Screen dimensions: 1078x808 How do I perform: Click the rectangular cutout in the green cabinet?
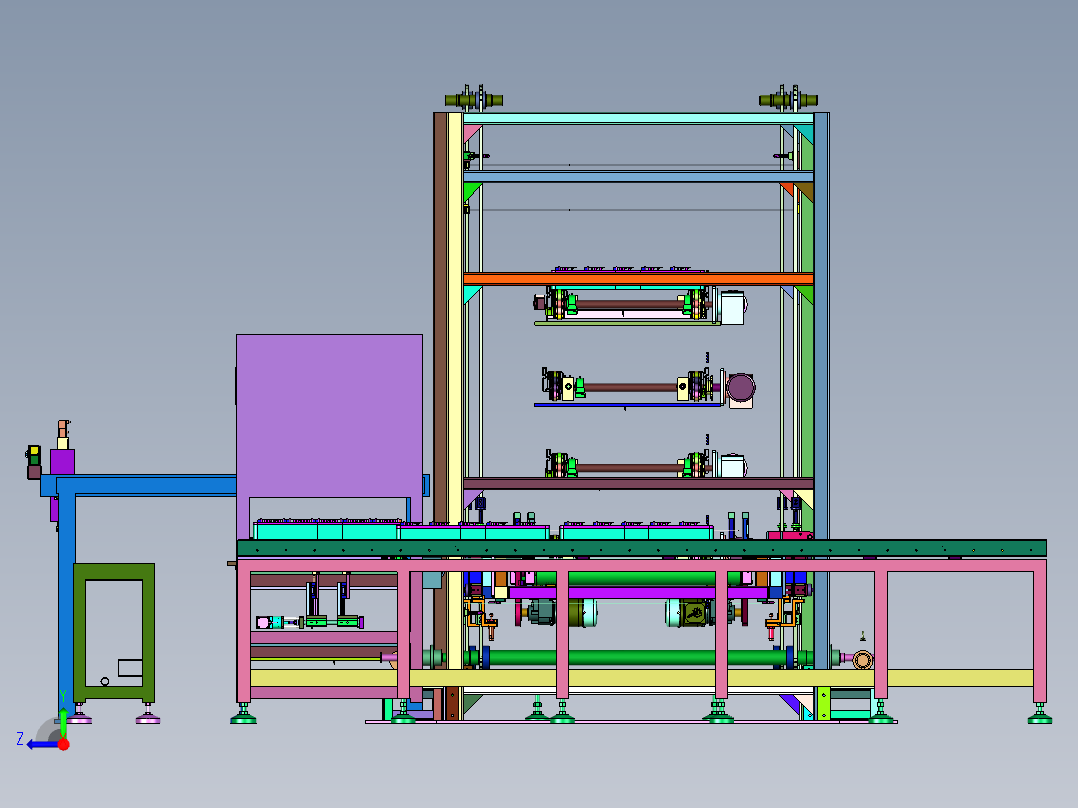tap(130, 668)
